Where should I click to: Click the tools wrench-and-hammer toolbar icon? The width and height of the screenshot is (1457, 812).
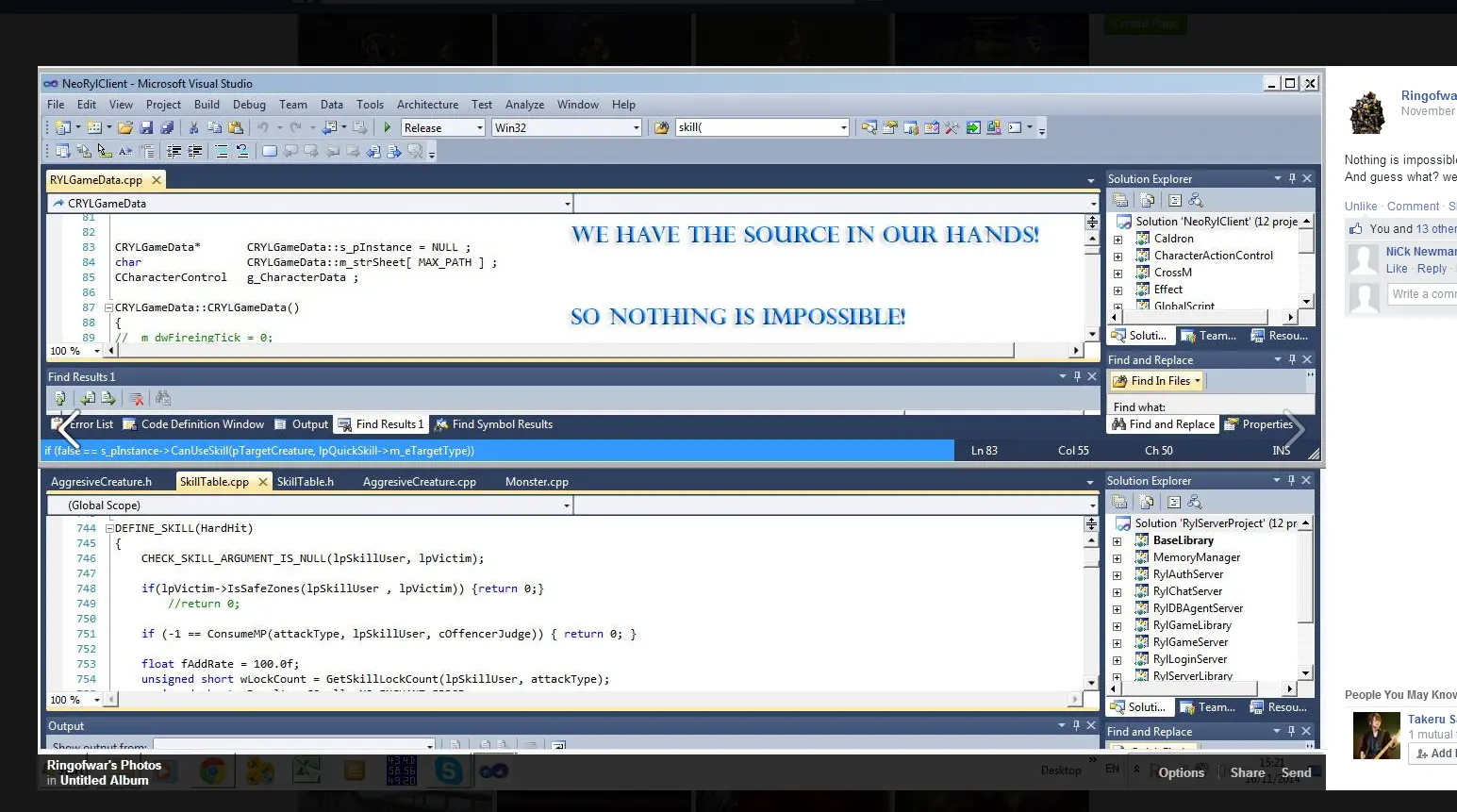tap(952, 127)
